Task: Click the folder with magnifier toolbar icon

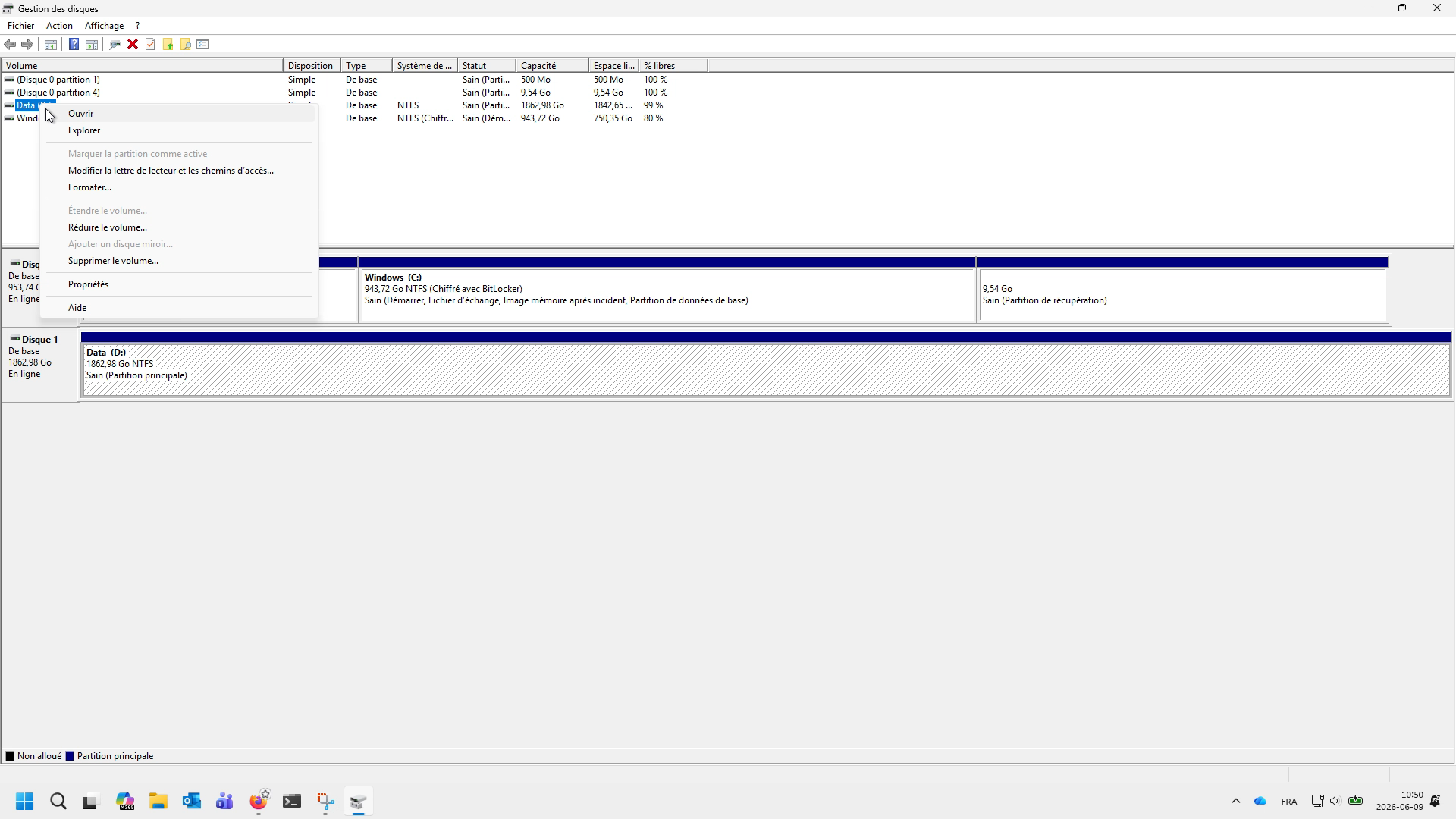Action: 185,45
